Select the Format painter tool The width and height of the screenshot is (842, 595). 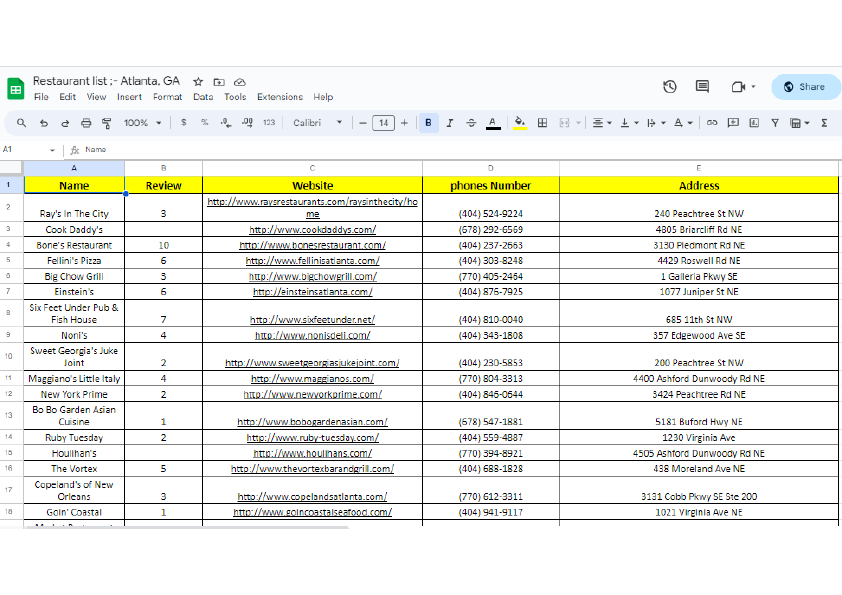point(106,122)
